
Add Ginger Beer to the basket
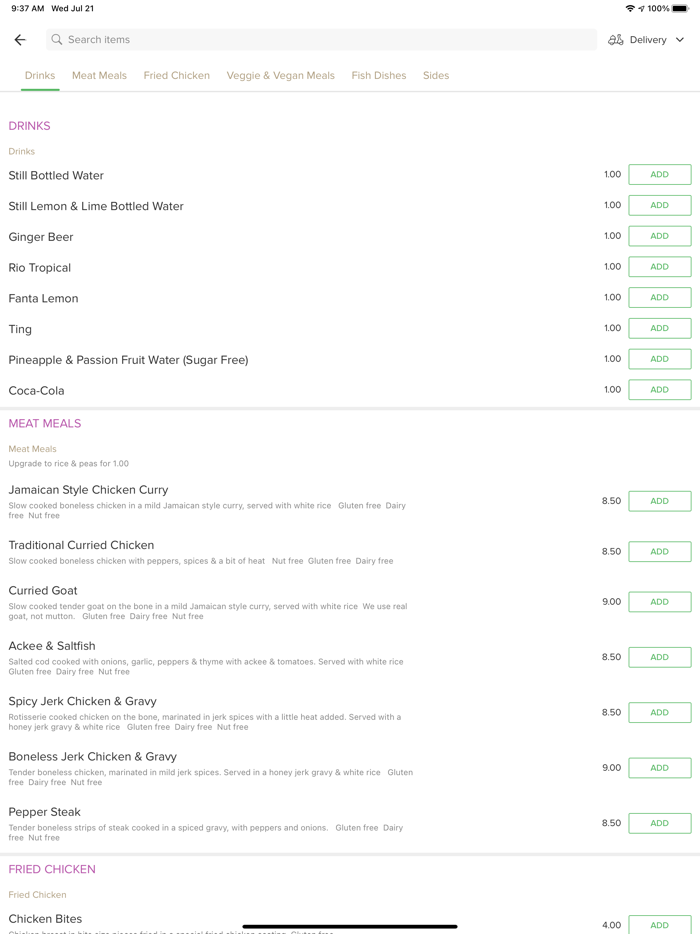coord(659,236)
